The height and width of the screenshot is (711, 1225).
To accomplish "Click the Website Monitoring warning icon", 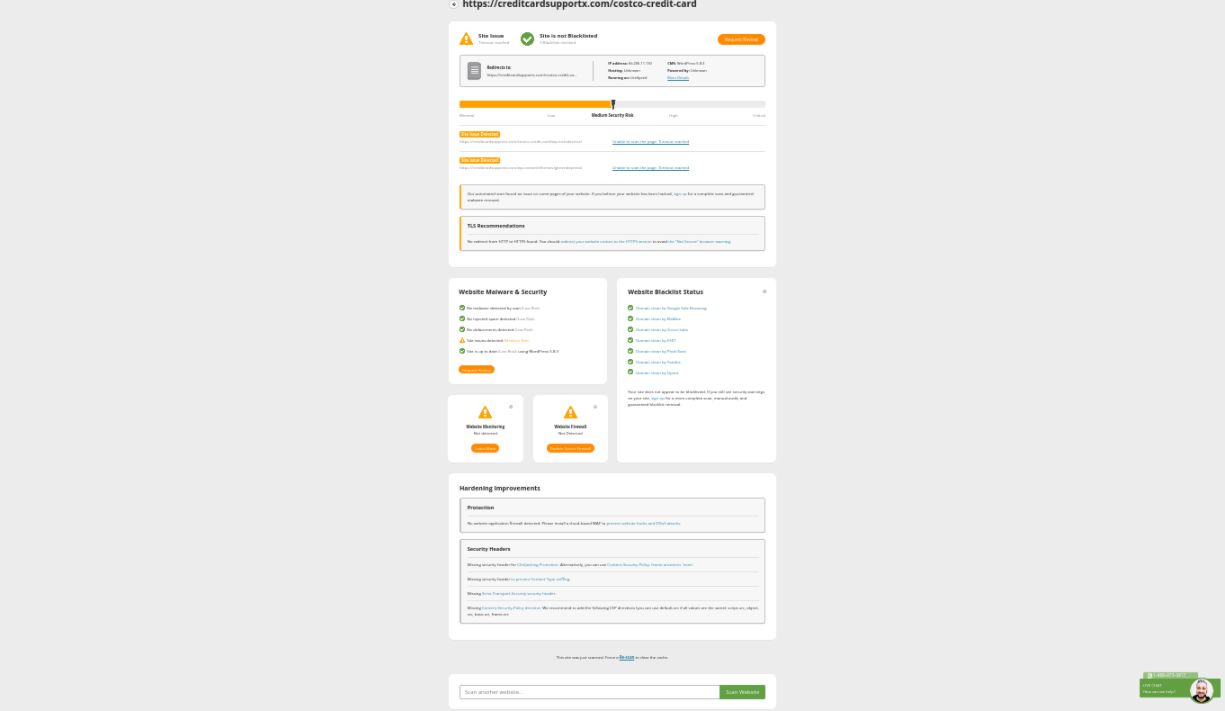I will pos(485,412).
